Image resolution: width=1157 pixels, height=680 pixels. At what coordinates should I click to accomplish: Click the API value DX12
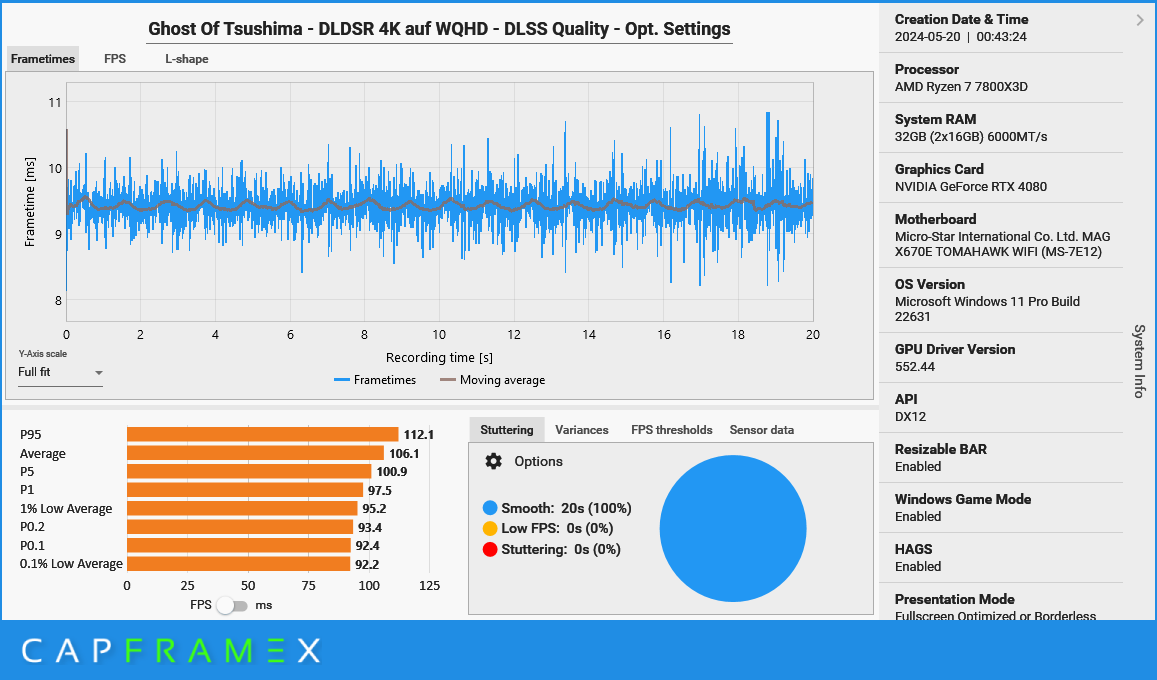click(x=911, y=417)
